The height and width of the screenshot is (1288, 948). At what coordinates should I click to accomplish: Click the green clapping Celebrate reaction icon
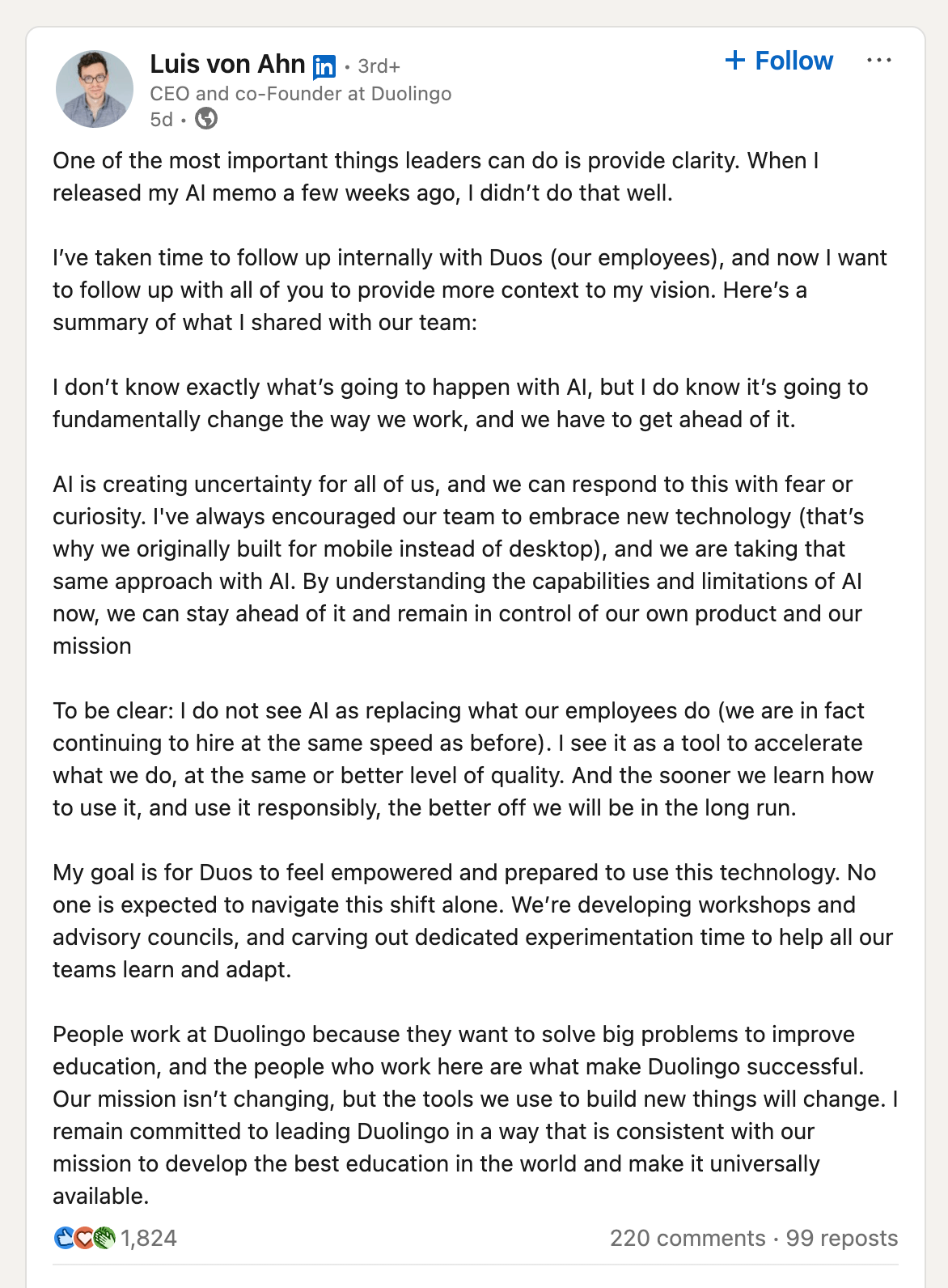tap(104, 1238)
